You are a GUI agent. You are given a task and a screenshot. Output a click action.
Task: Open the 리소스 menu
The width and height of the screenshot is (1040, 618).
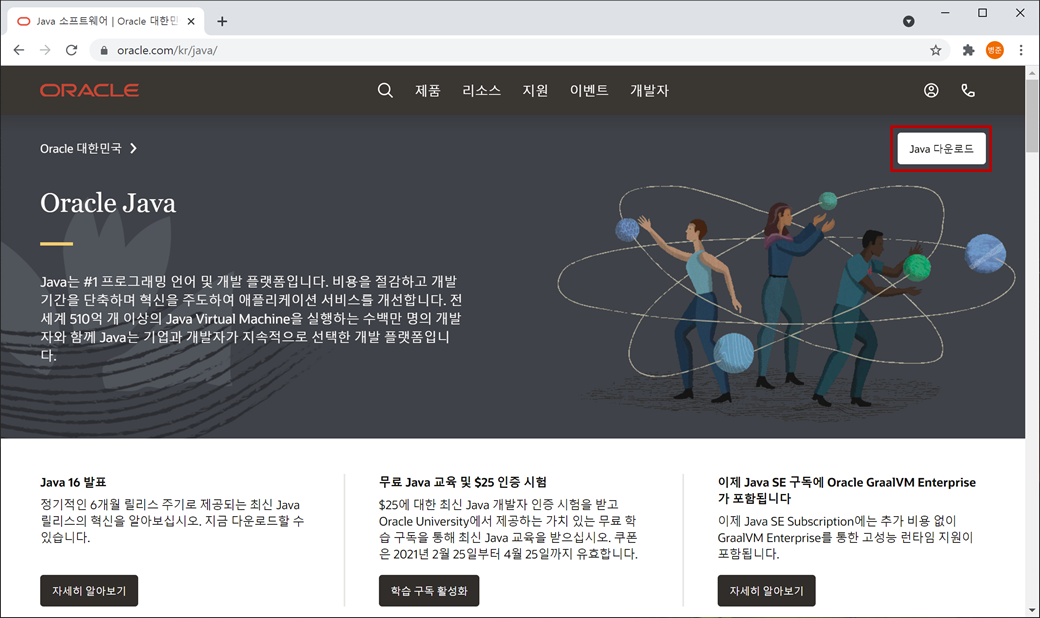point(482,90)
